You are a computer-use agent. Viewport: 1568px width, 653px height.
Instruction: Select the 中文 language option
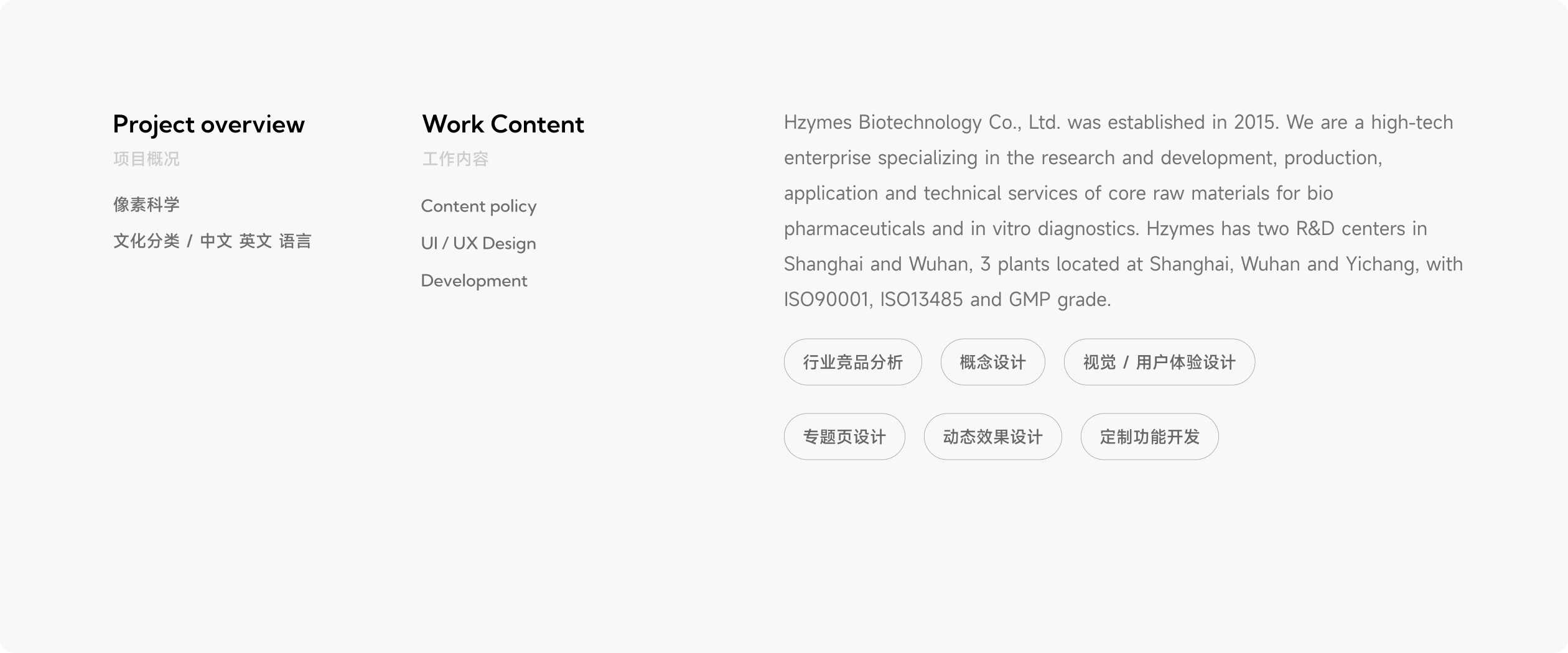pos(216,241)
